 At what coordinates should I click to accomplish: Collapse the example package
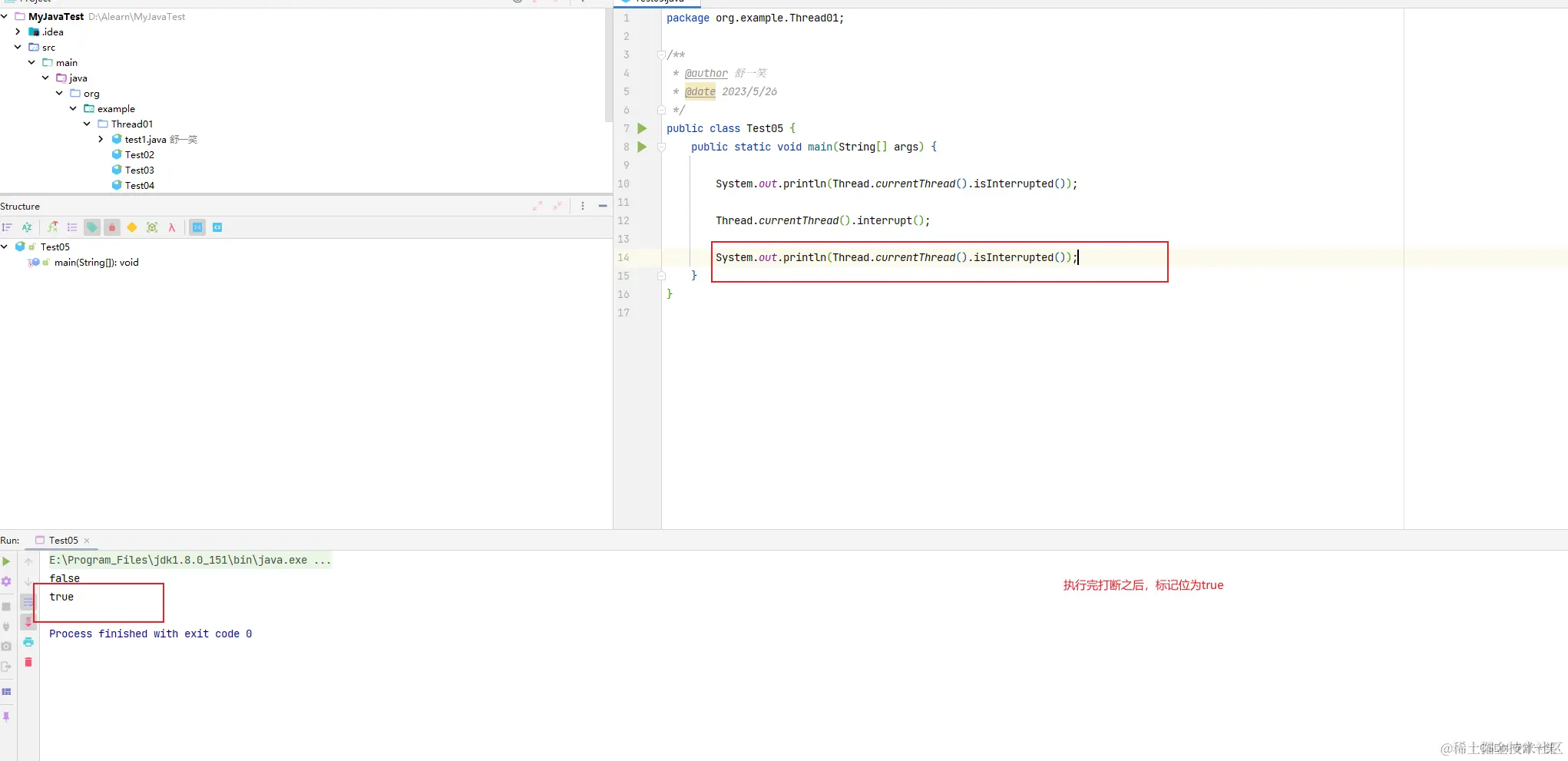[x=74, y=108]
